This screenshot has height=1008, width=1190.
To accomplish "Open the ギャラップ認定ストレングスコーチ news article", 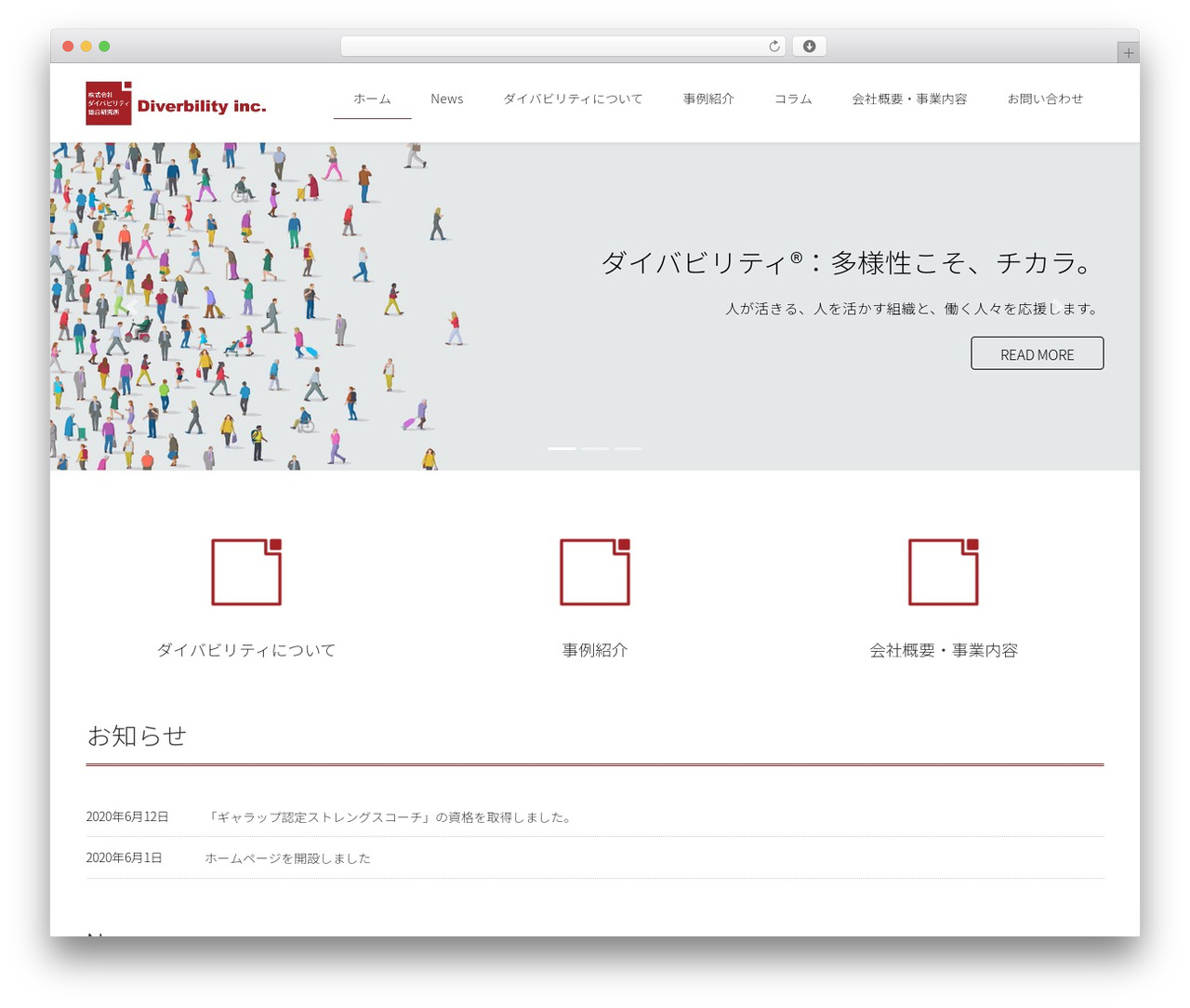I will tap(390, 817).
